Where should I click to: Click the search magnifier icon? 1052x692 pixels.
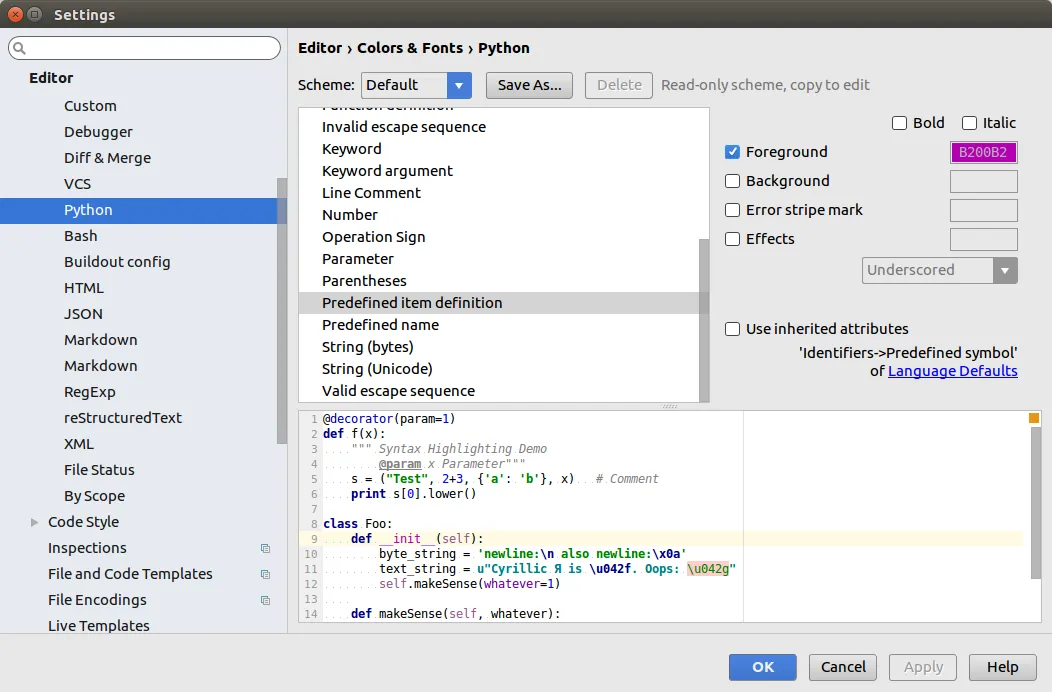[x=19, y=48]
